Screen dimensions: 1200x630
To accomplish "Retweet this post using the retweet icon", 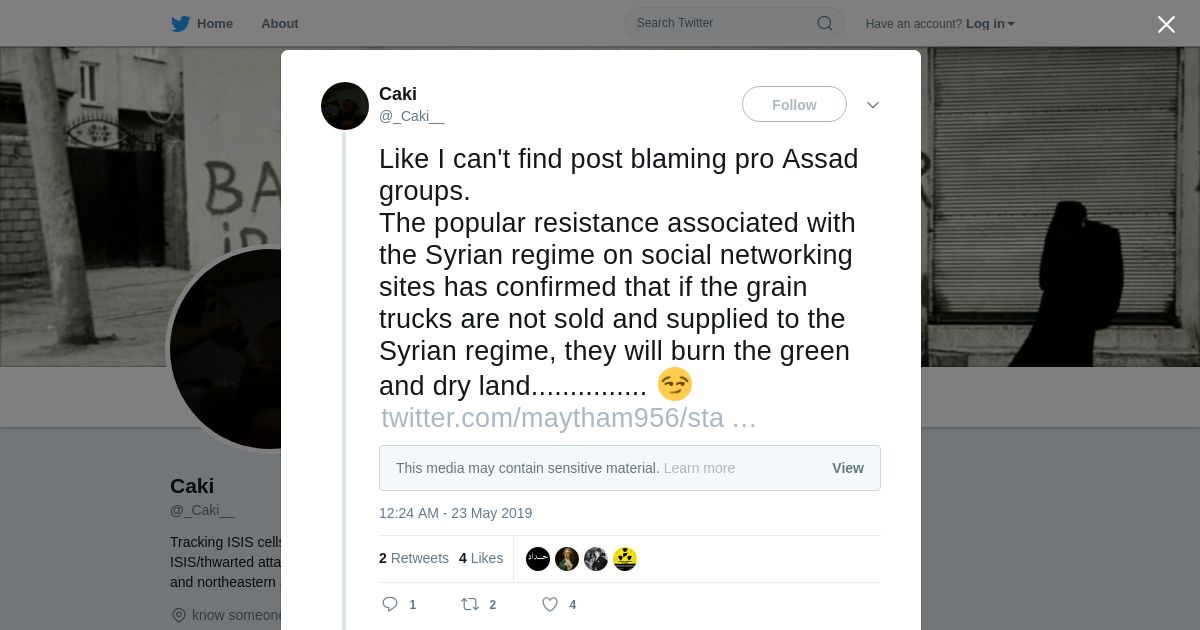I will coord(470,604).
